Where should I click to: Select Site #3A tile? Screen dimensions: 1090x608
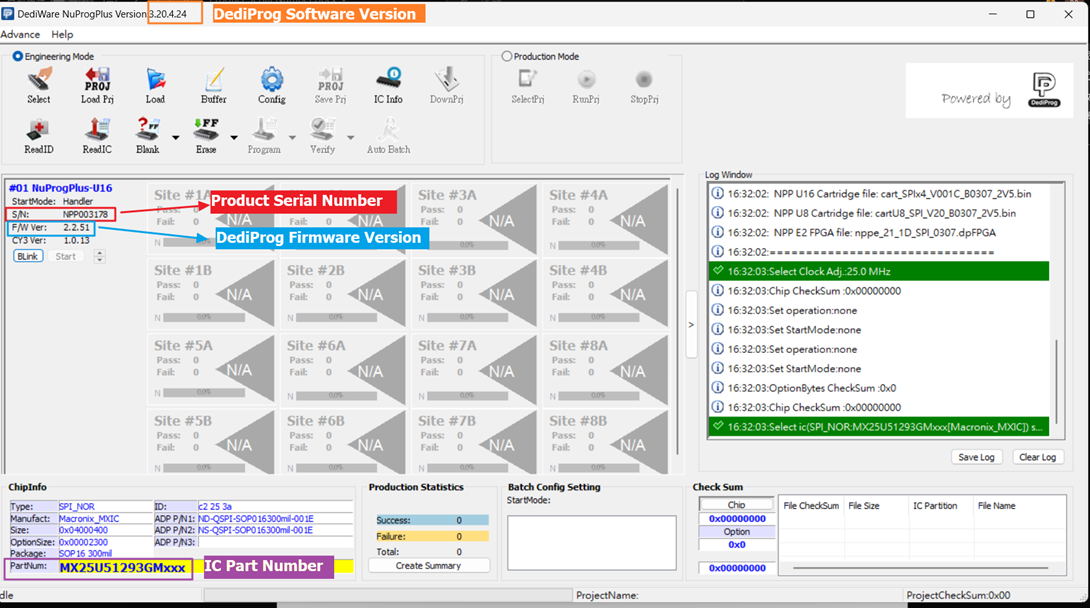point(477,219)
